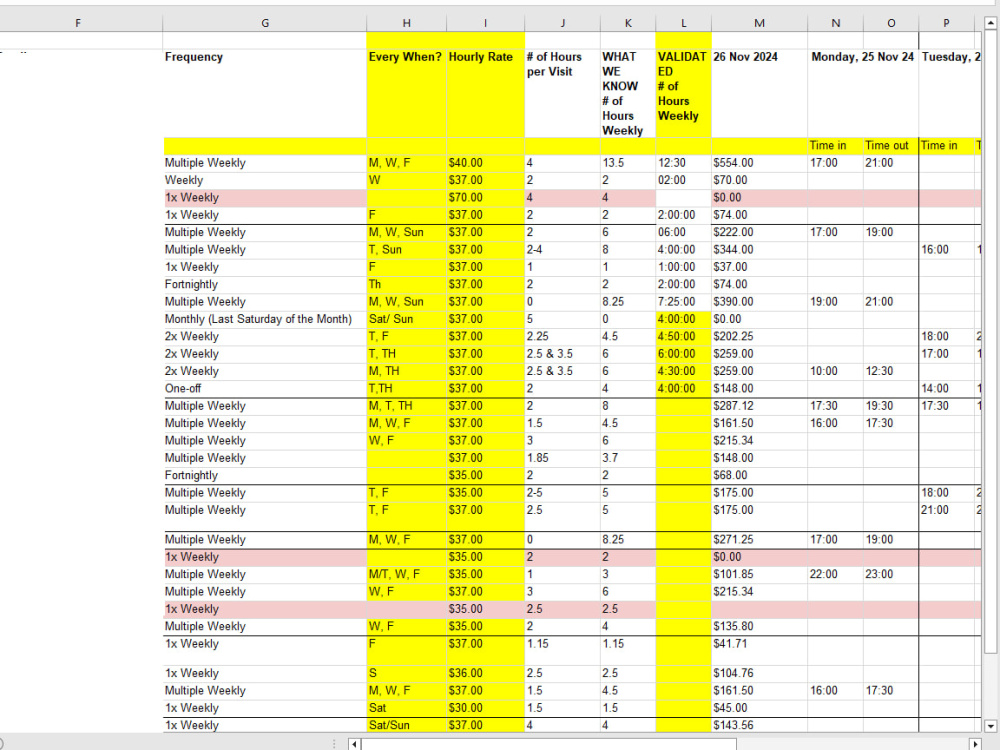Click the '4:50:00' validated hours cell
Screen dimensions: 1000x750
(x=684, y=336)
